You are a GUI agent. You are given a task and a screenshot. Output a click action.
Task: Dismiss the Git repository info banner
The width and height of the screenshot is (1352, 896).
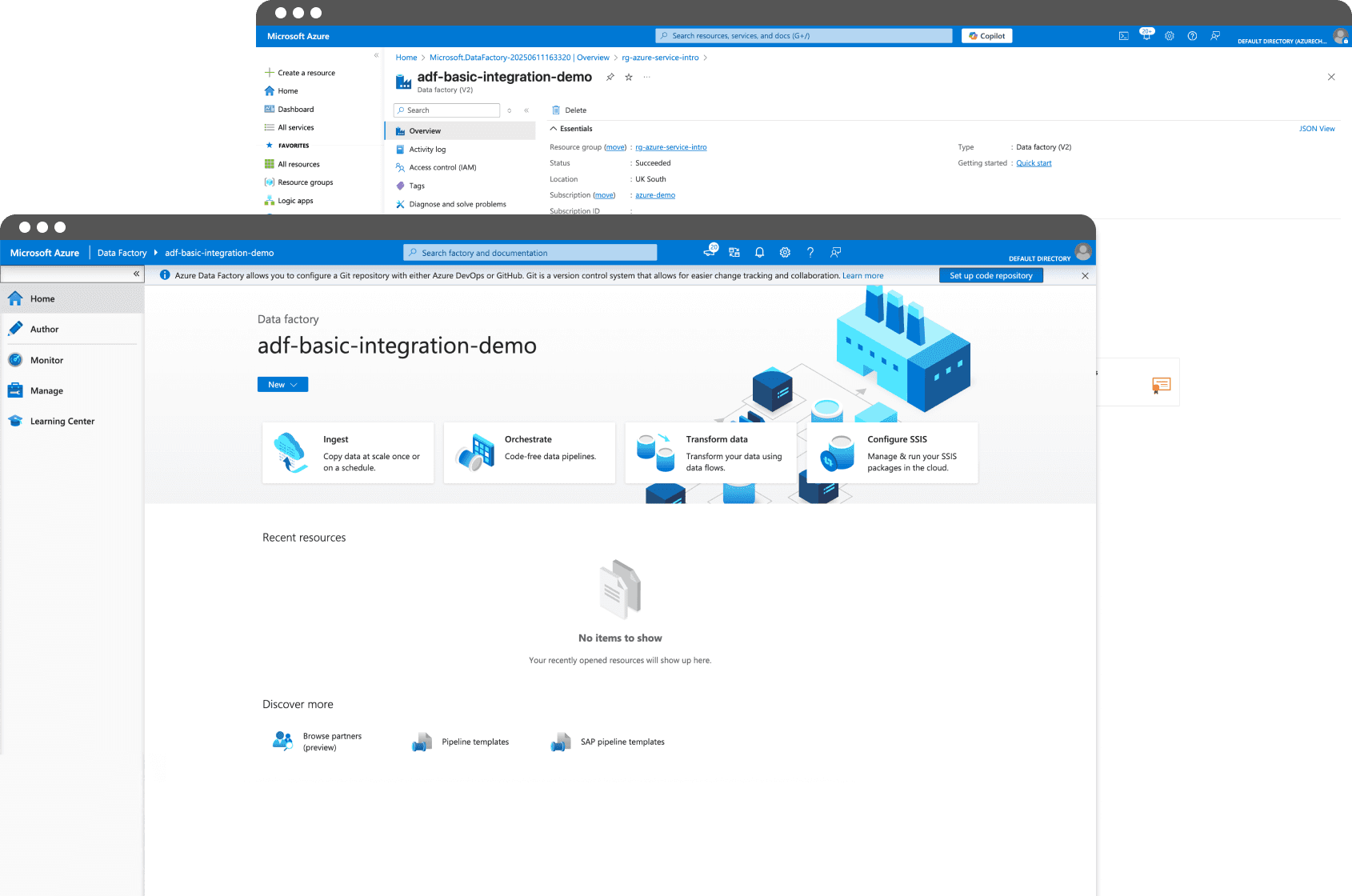click(x=1085, y=276)
